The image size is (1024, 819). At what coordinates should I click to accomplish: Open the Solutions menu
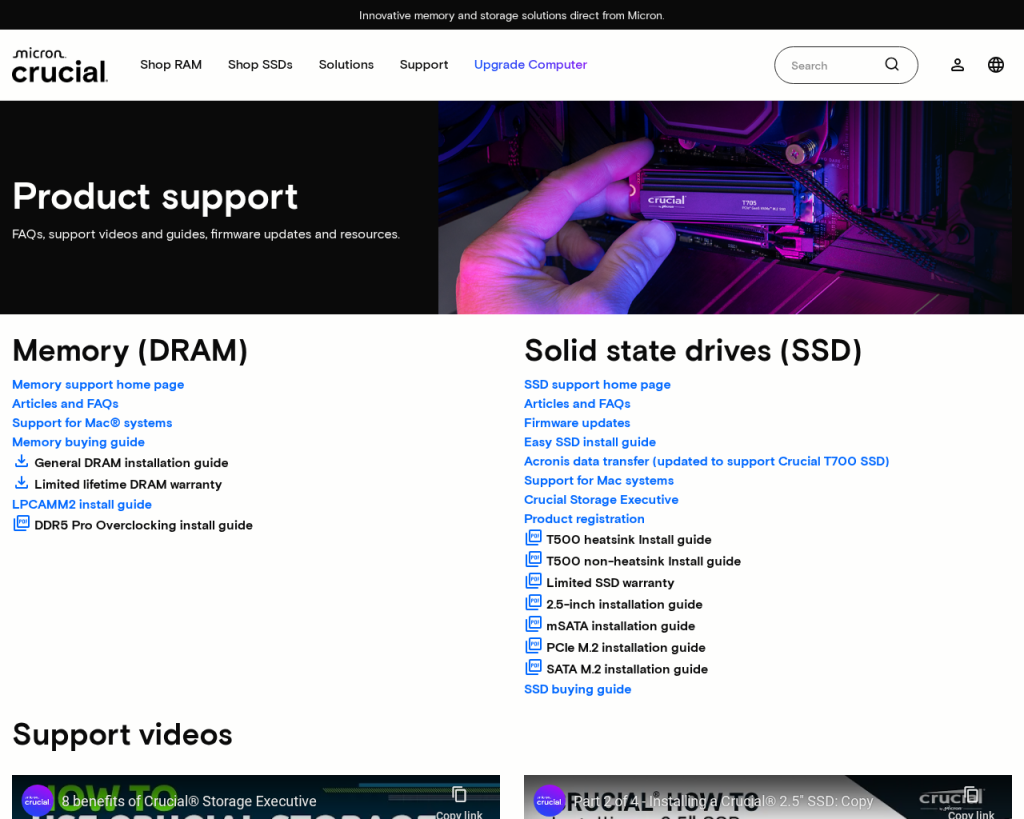[346, 65]
